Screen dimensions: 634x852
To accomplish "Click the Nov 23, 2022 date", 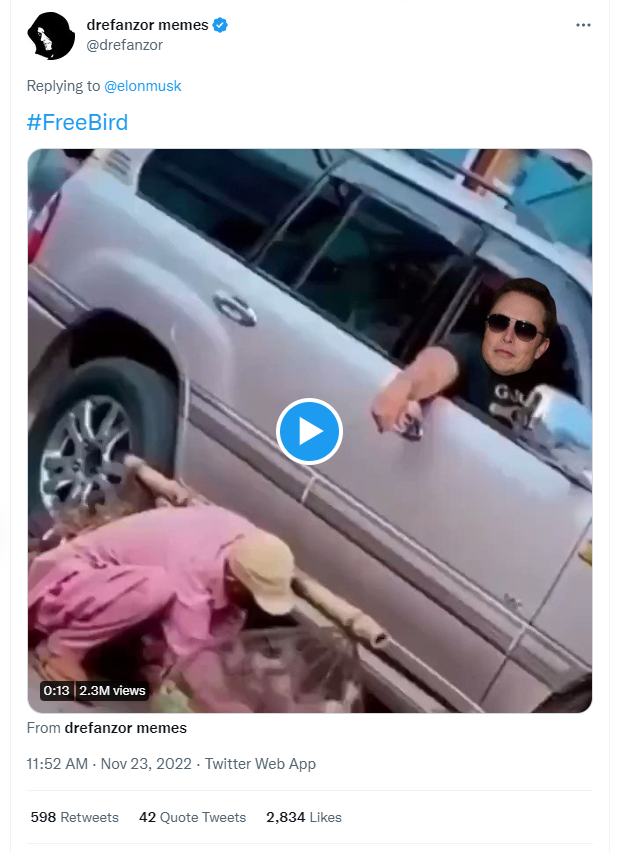I will [x=146, y=764].
